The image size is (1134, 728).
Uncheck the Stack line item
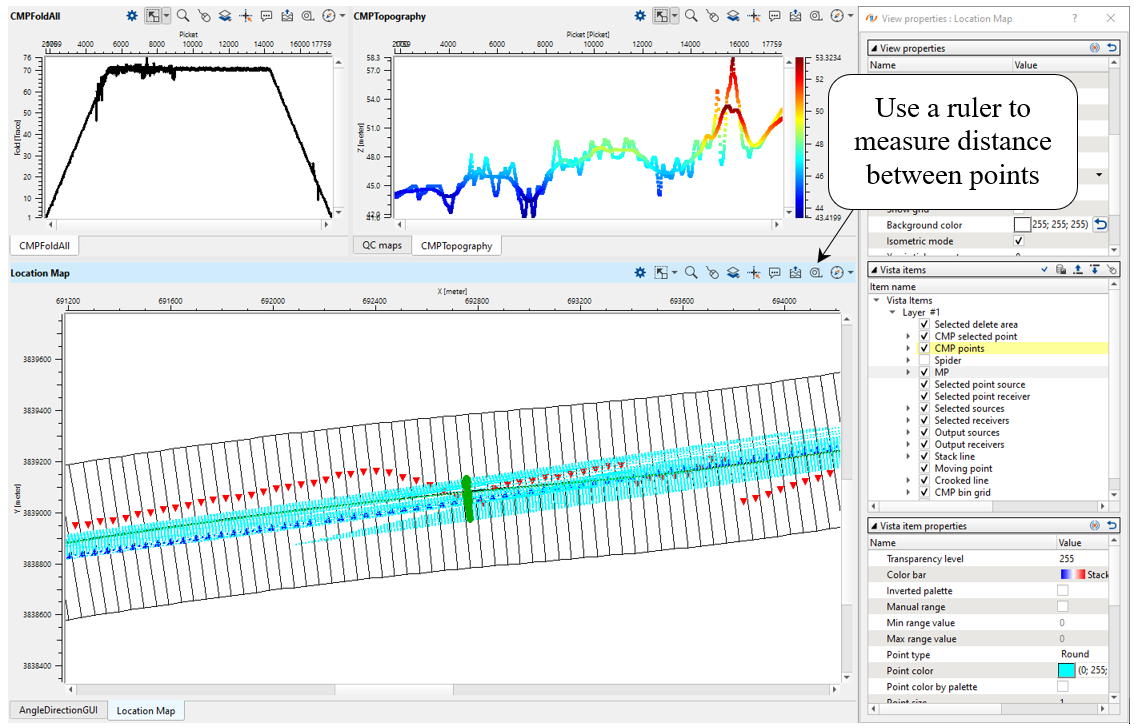(x=924, y=456)
